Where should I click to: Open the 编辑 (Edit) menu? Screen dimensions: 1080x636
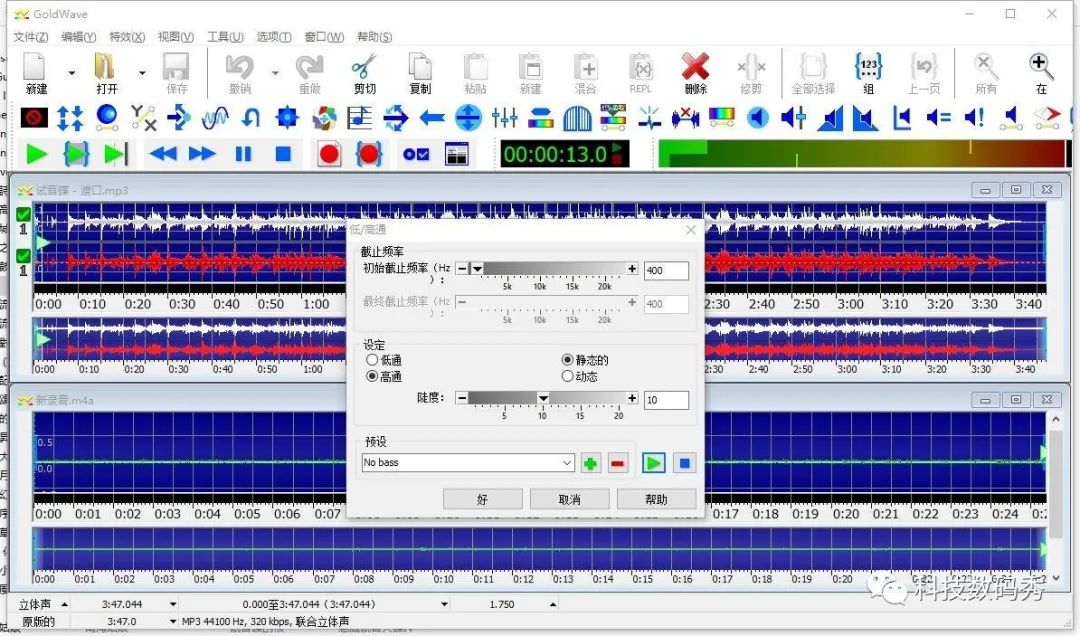(x=79, y=37)
